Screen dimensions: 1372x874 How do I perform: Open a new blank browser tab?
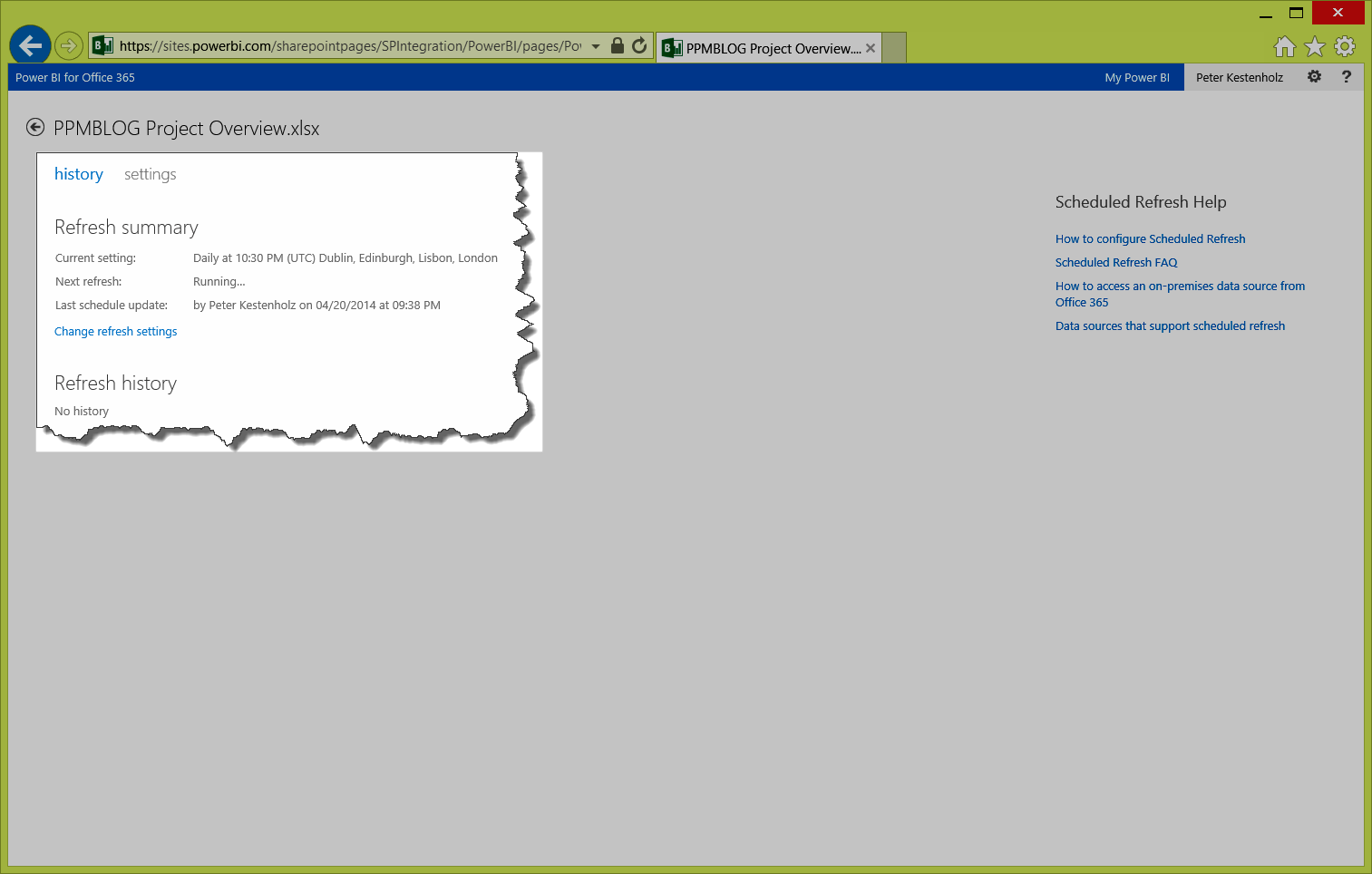click(x=894, y=48)
